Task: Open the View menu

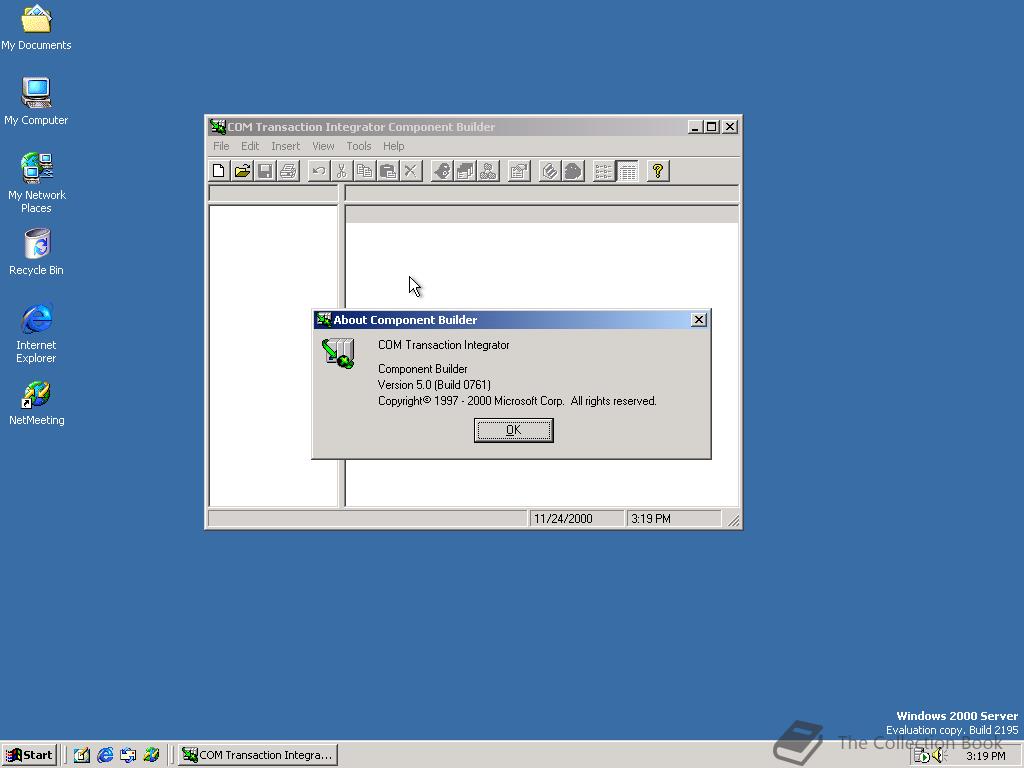Action: (323, 146)
